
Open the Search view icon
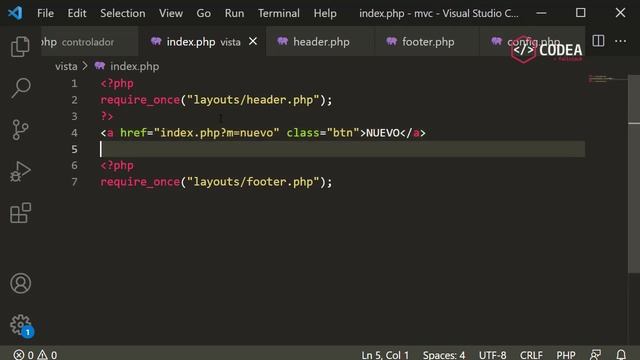(20, 88)
